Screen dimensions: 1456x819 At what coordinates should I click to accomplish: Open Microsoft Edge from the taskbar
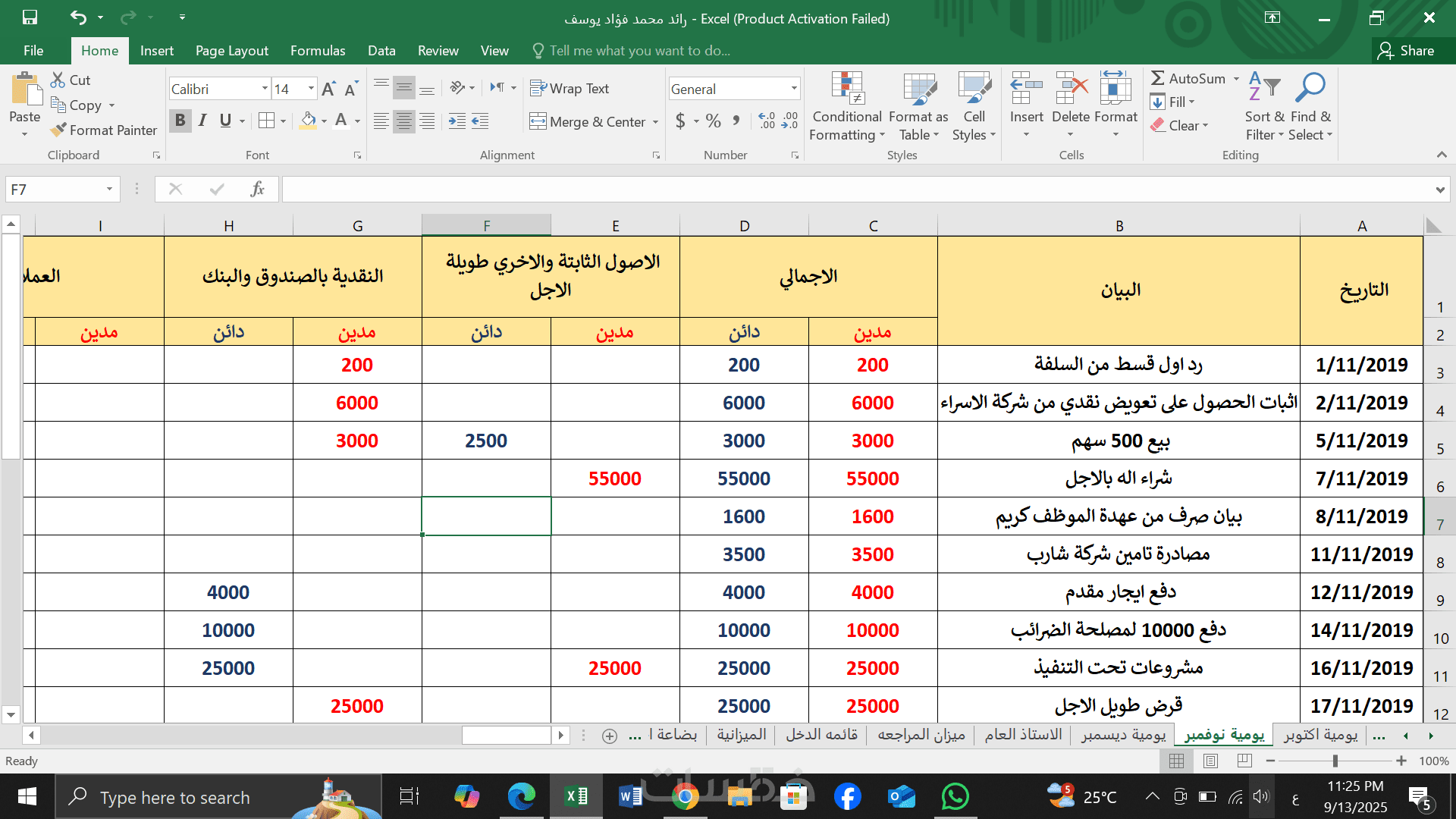pos(521,797)
